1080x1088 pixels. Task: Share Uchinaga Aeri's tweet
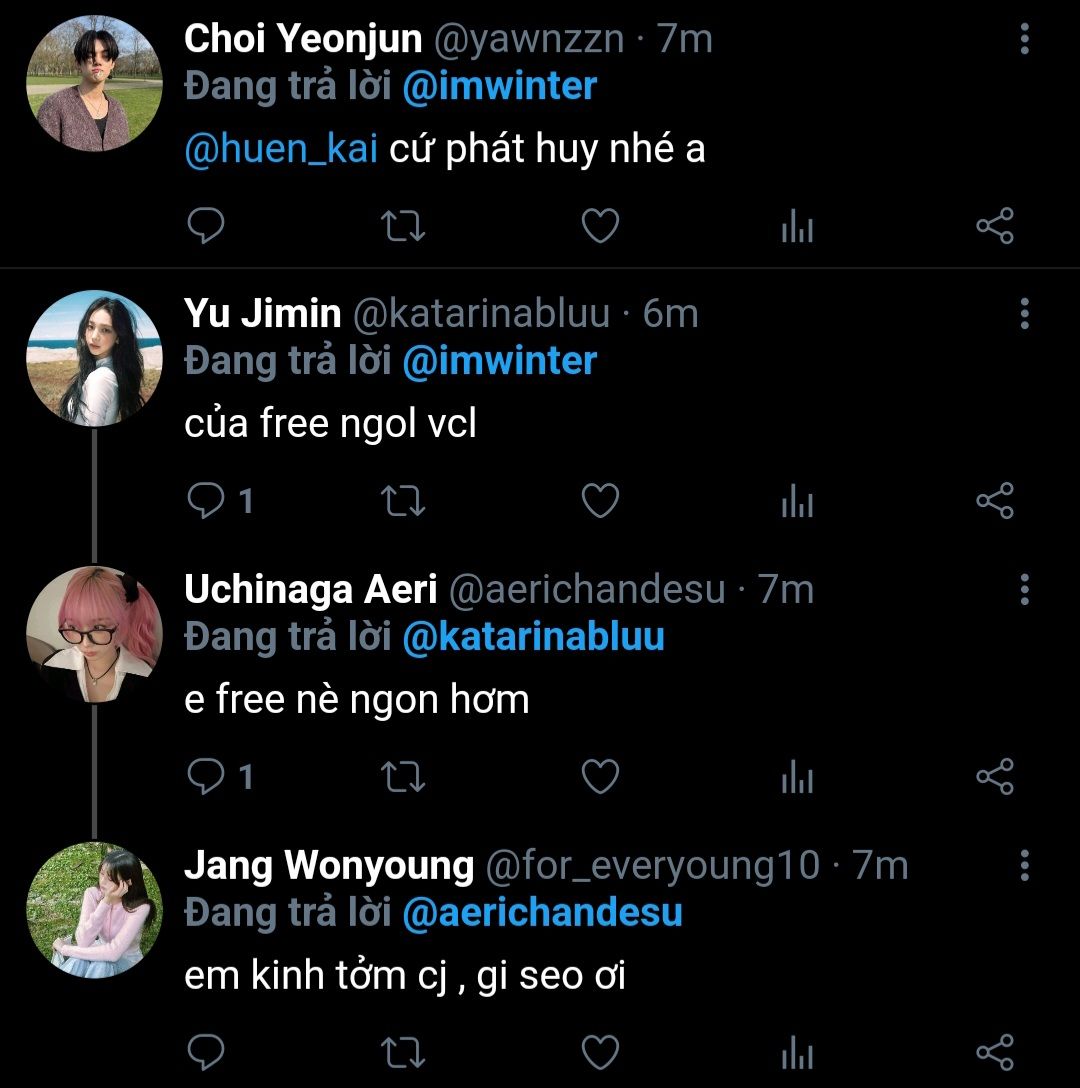point(994,776)
